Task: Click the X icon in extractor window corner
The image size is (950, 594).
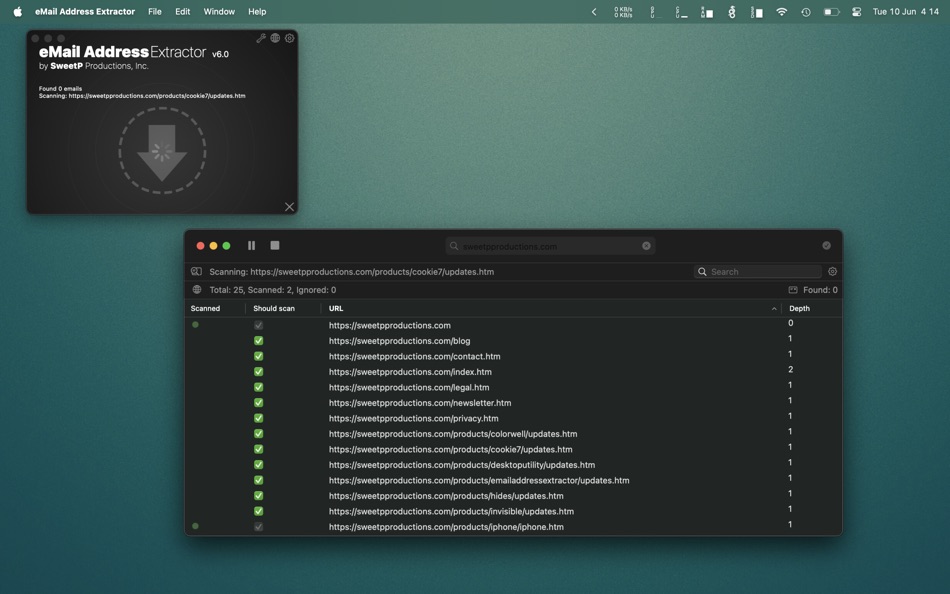Action: pos(290,207)
